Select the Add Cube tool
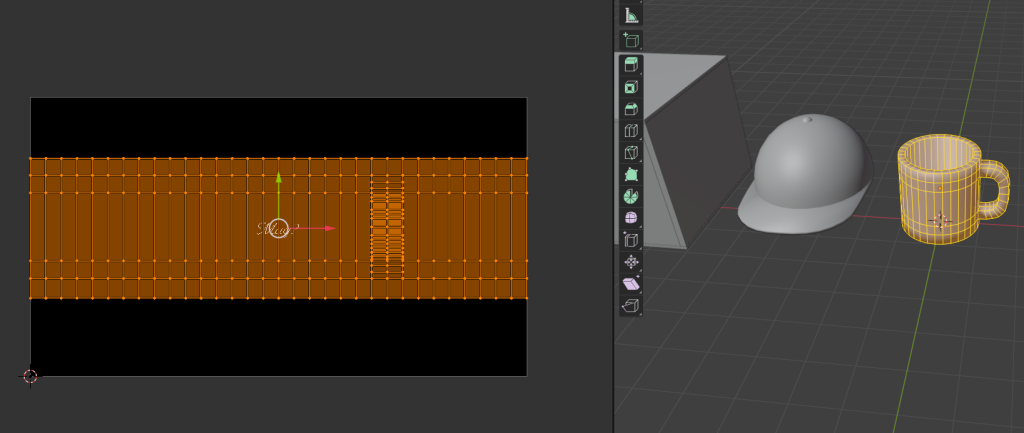 point(631,41)
